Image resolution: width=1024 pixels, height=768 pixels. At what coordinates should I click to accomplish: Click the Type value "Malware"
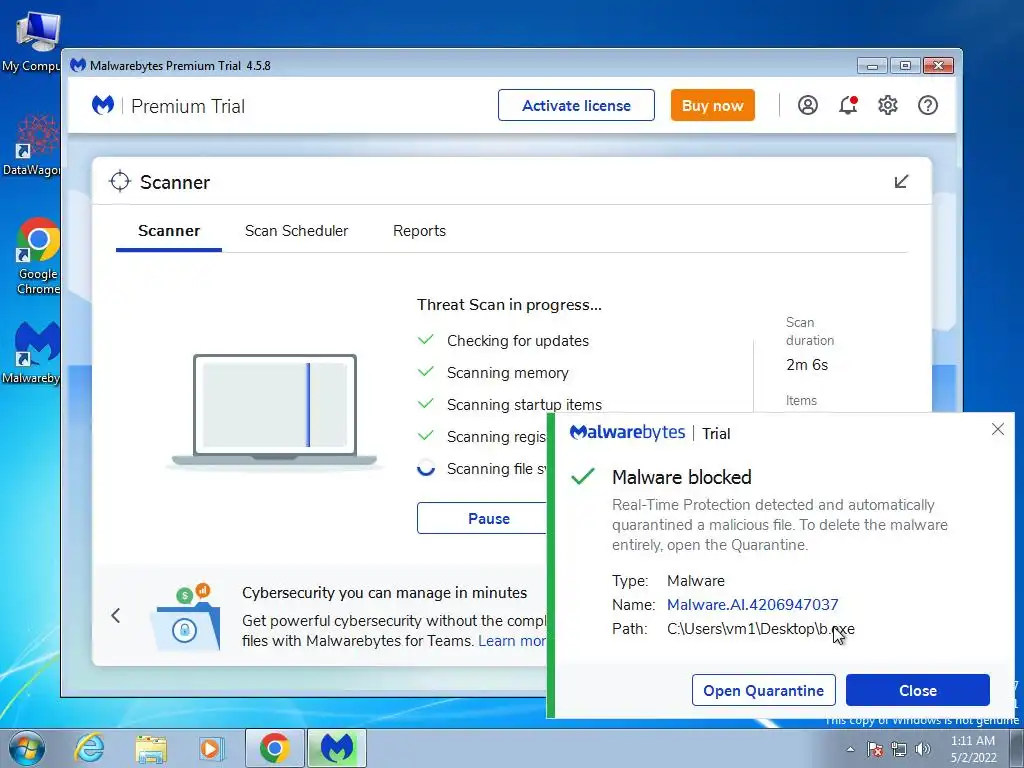tap(696, 581)
